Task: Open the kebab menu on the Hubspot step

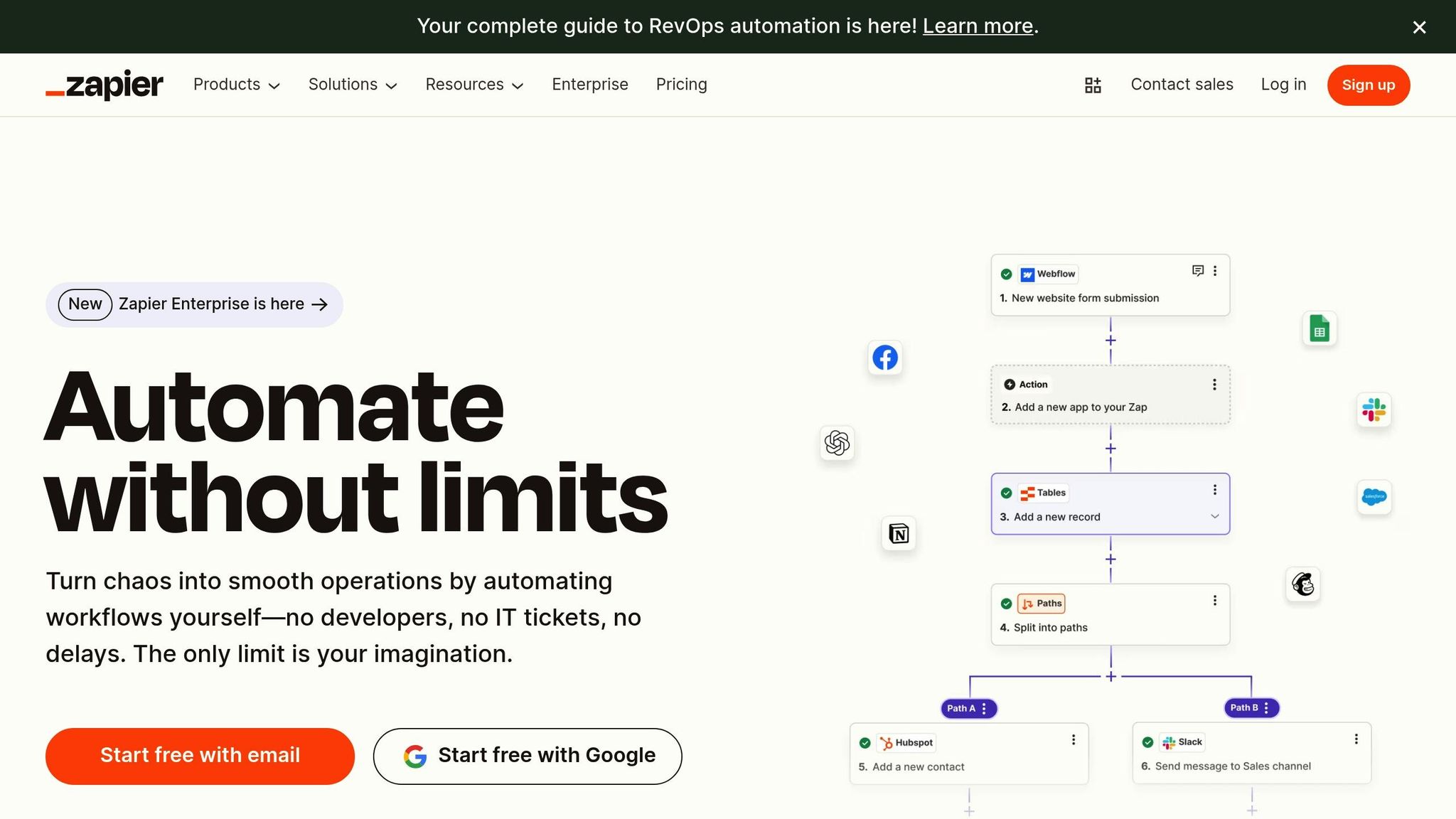Action: point(1074,739)
